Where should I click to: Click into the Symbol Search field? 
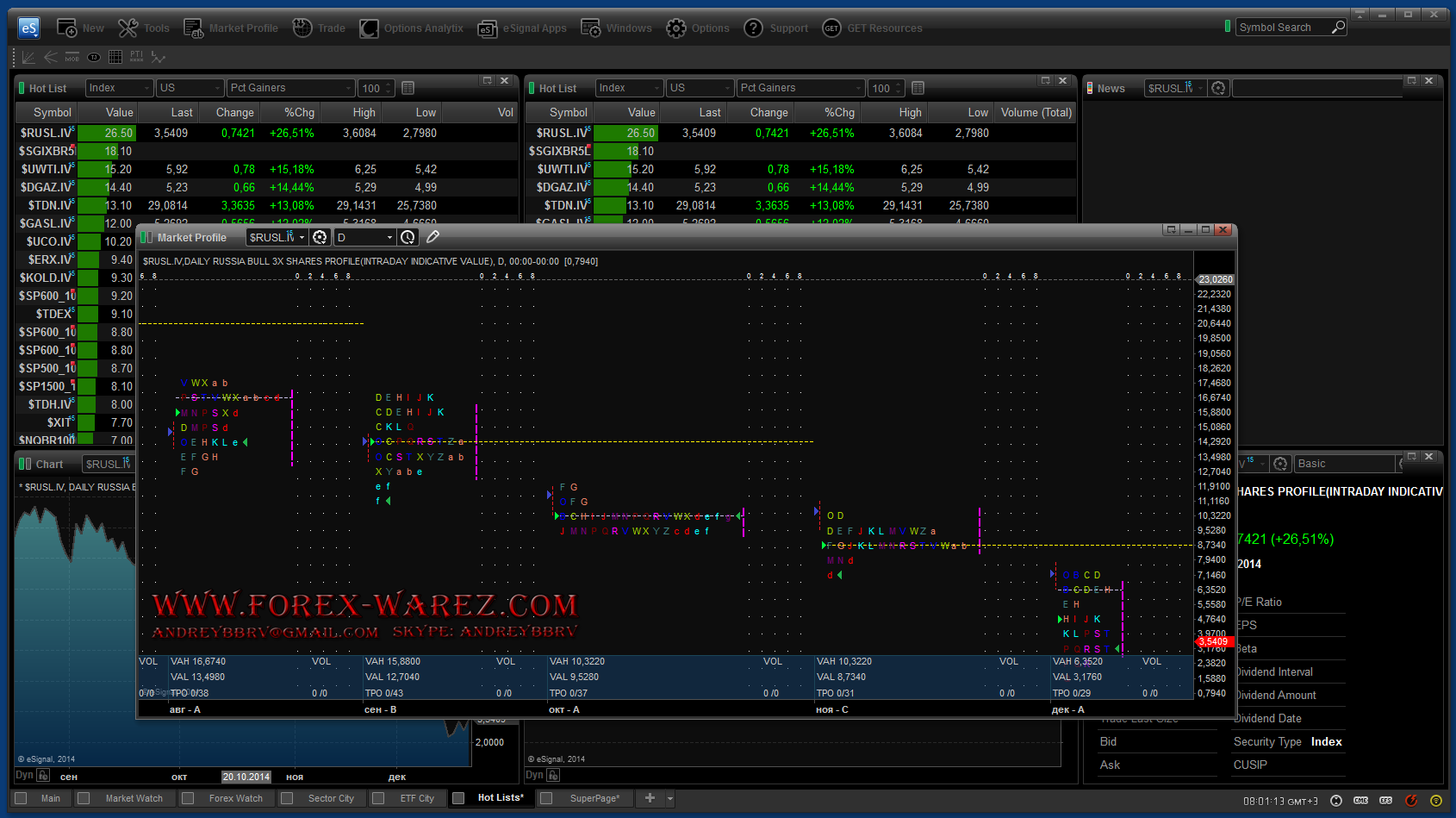click(1282, 28)
